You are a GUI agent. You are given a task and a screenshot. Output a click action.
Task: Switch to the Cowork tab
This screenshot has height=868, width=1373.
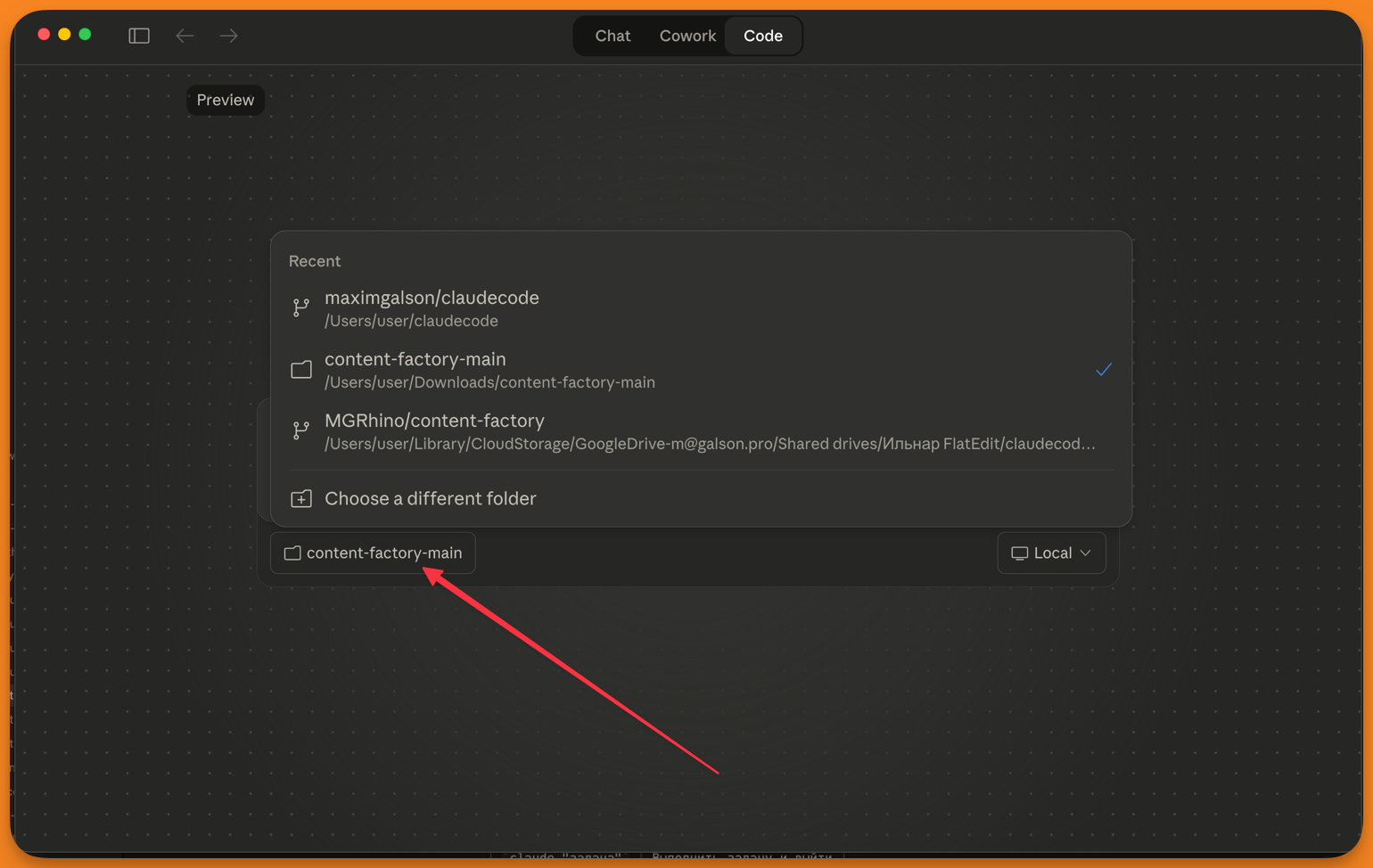pyautogui.click(x=687, y=36)
